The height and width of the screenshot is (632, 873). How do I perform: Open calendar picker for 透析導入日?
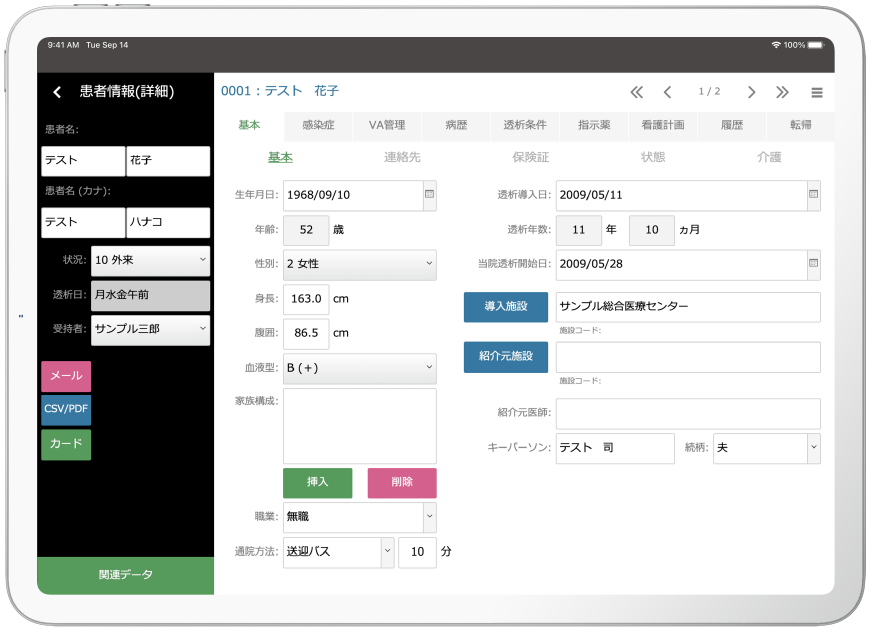click(x=813, y=195)
